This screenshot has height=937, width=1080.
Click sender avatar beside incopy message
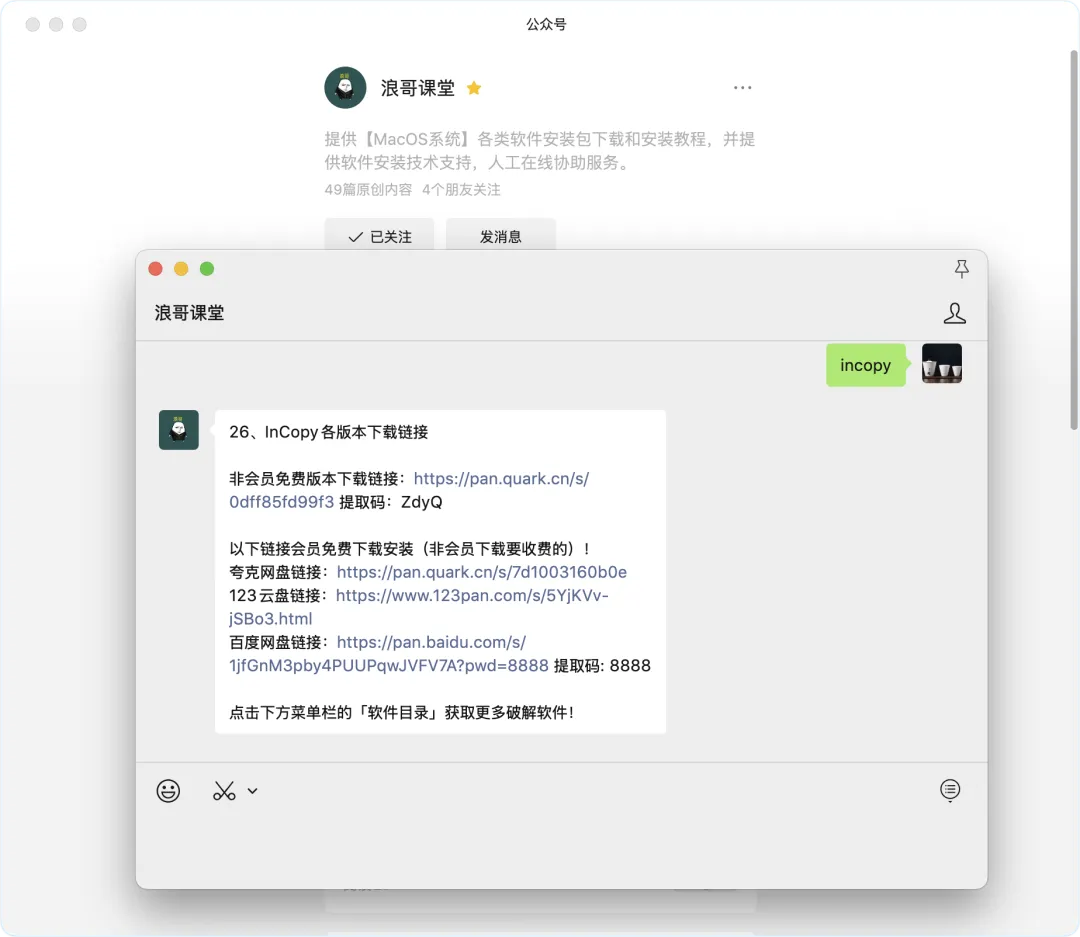click(x=942, y=363)
